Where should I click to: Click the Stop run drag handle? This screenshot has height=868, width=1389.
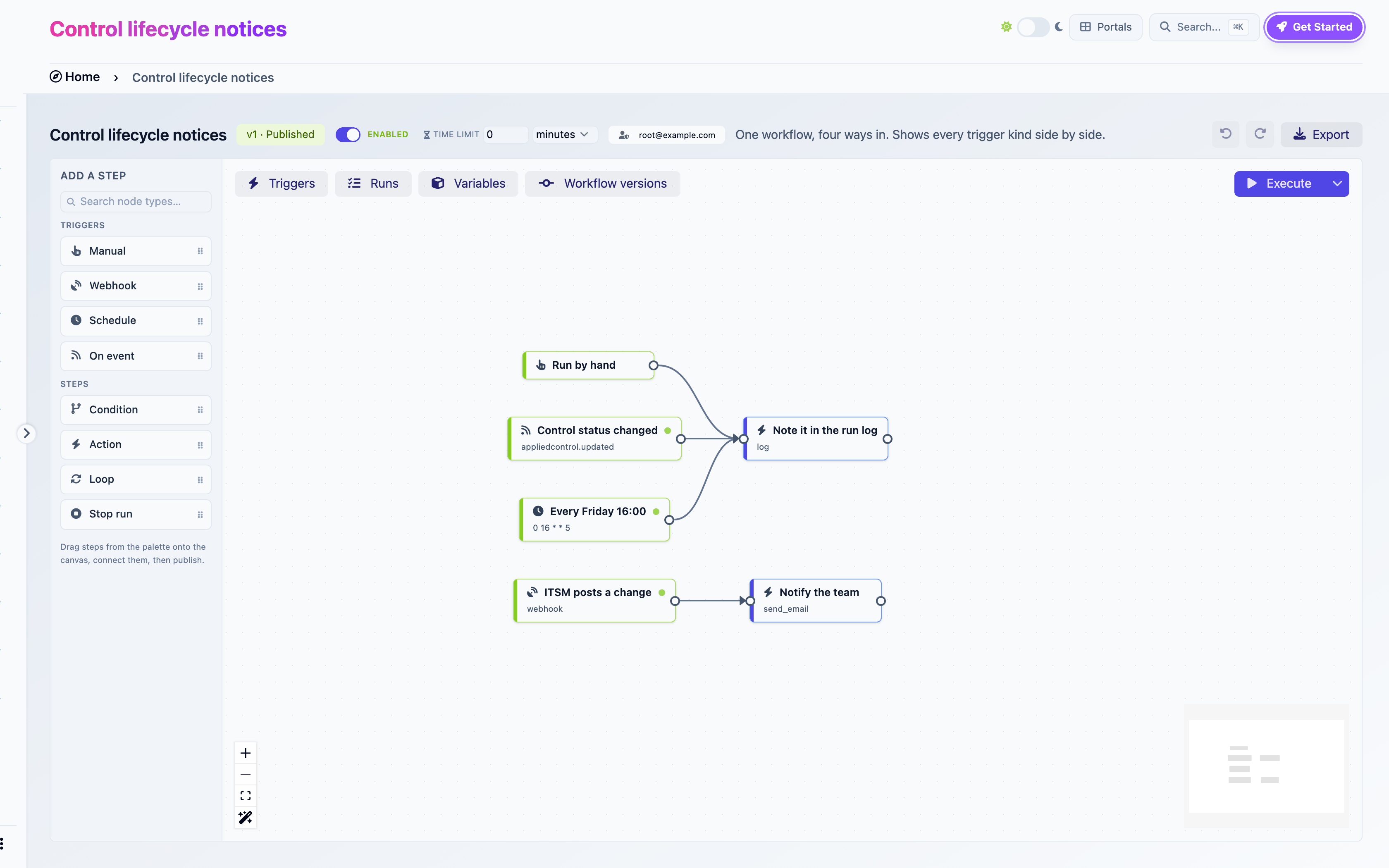(200, 514)
